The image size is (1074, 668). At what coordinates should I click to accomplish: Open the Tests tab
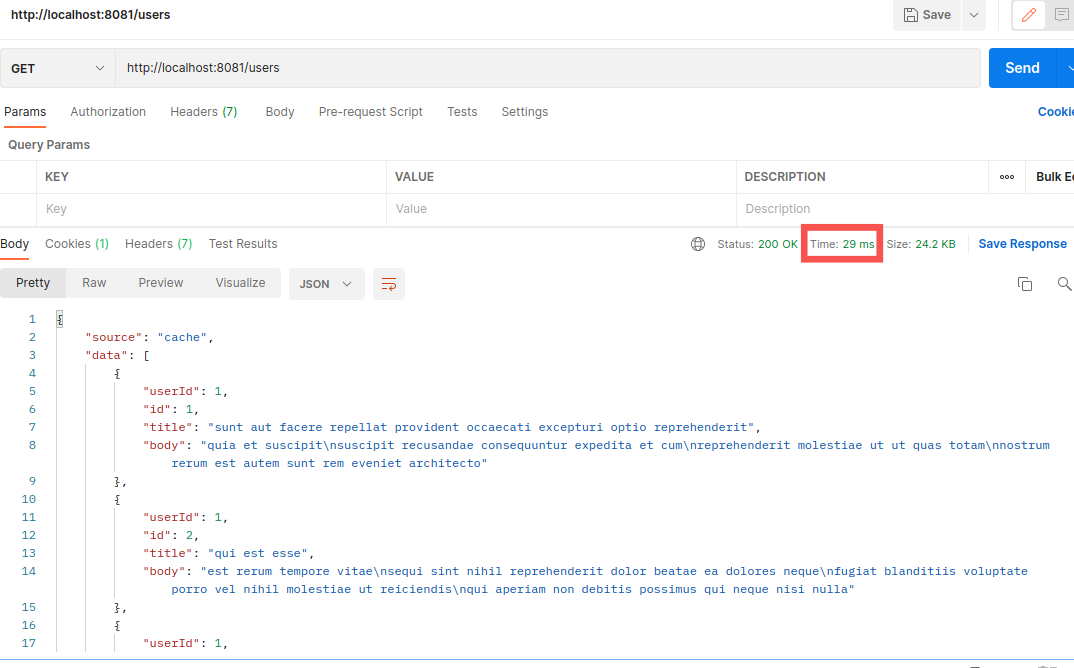(x=462, y=111)
